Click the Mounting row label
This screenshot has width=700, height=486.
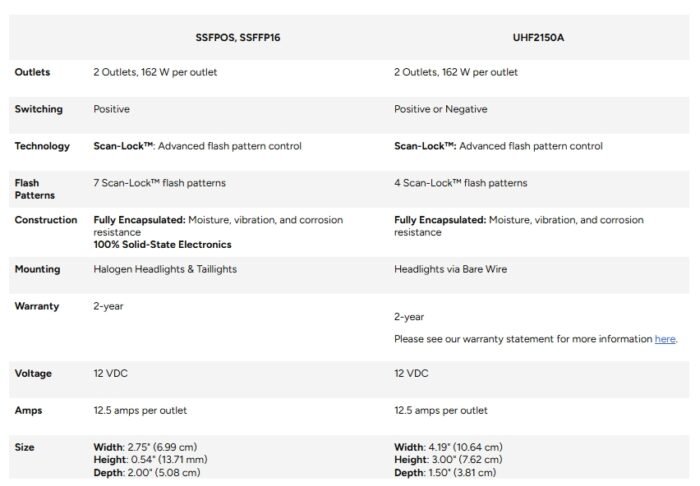pyautogui.click(x=37, y=269)
